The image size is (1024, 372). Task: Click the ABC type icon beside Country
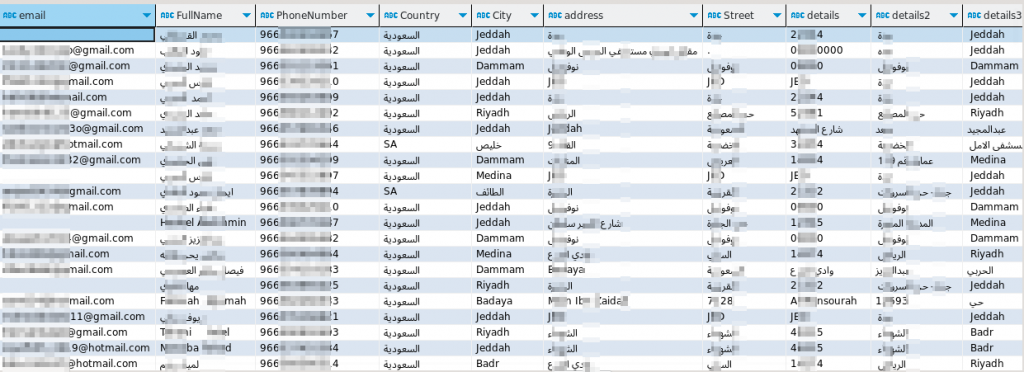391,15
